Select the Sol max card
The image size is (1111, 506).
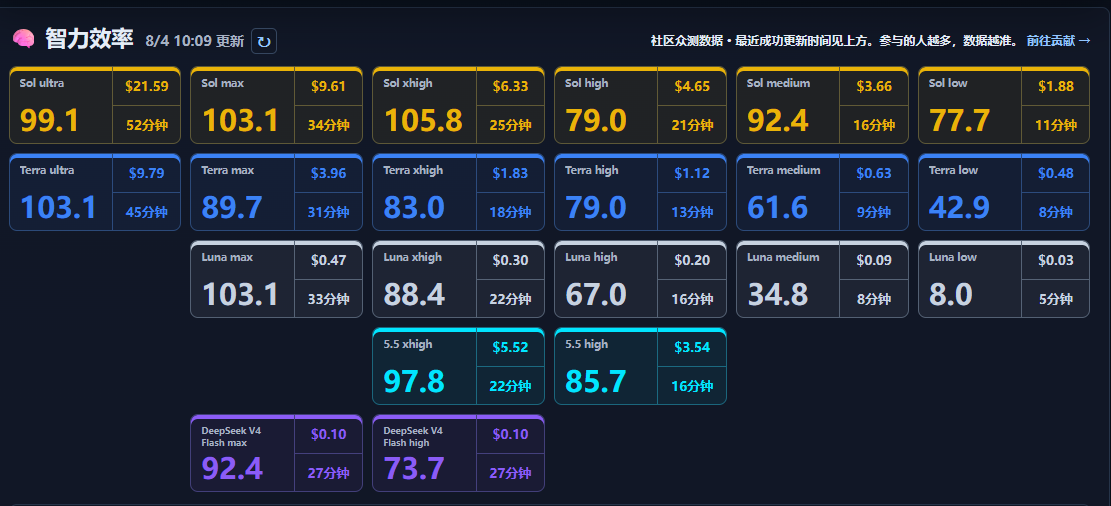(x=276, y=106)
